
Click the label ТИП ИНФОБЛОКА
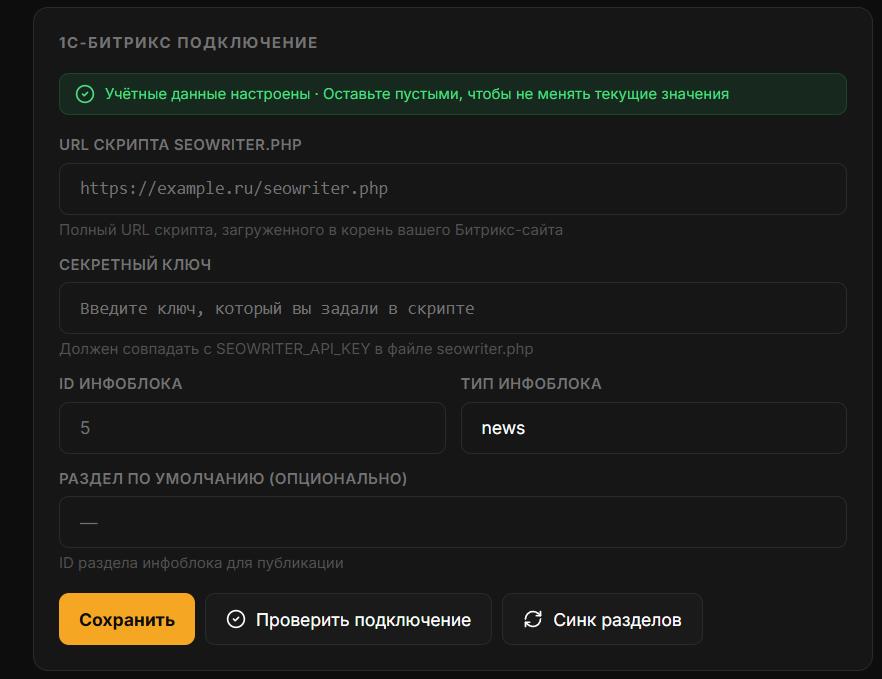[531, 384]
